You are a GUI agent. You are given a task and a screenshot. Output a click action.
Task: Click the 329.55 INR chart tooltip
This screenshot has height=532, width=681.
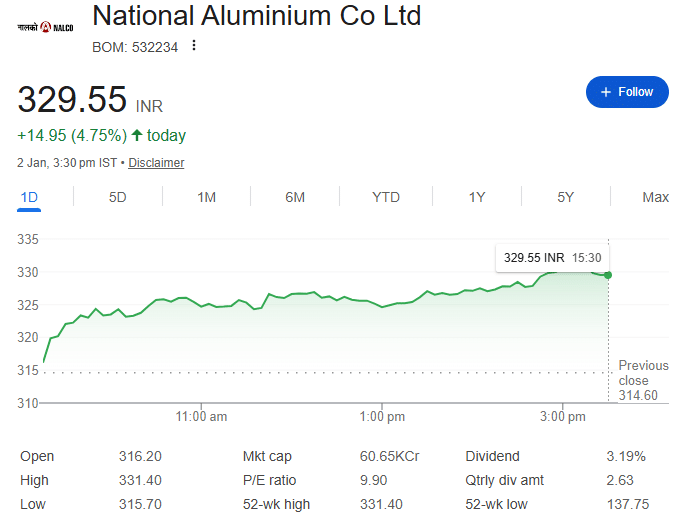click(551, 257)
